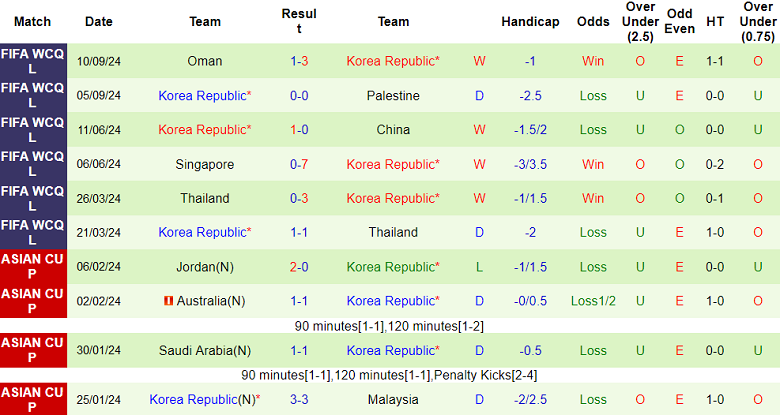780x415 pixels.
Task: Click the Odd Even column header
Action: [679, 21]
